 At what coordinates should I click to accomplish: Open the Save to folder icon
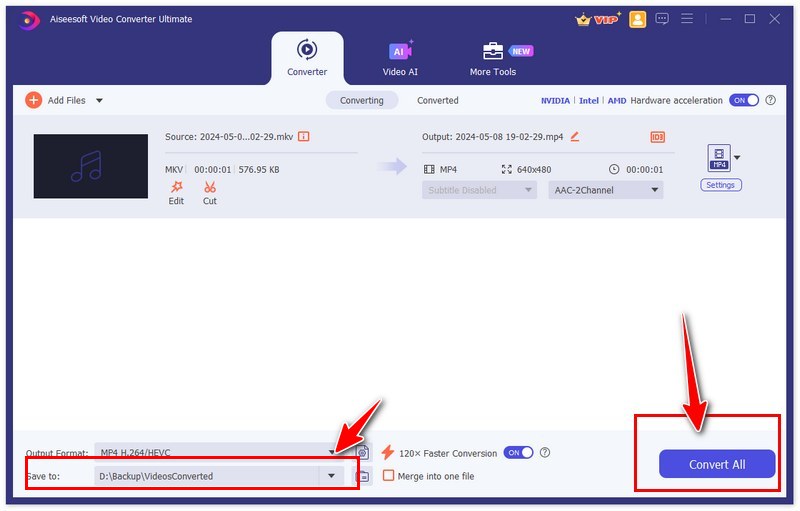click(362, 476)
